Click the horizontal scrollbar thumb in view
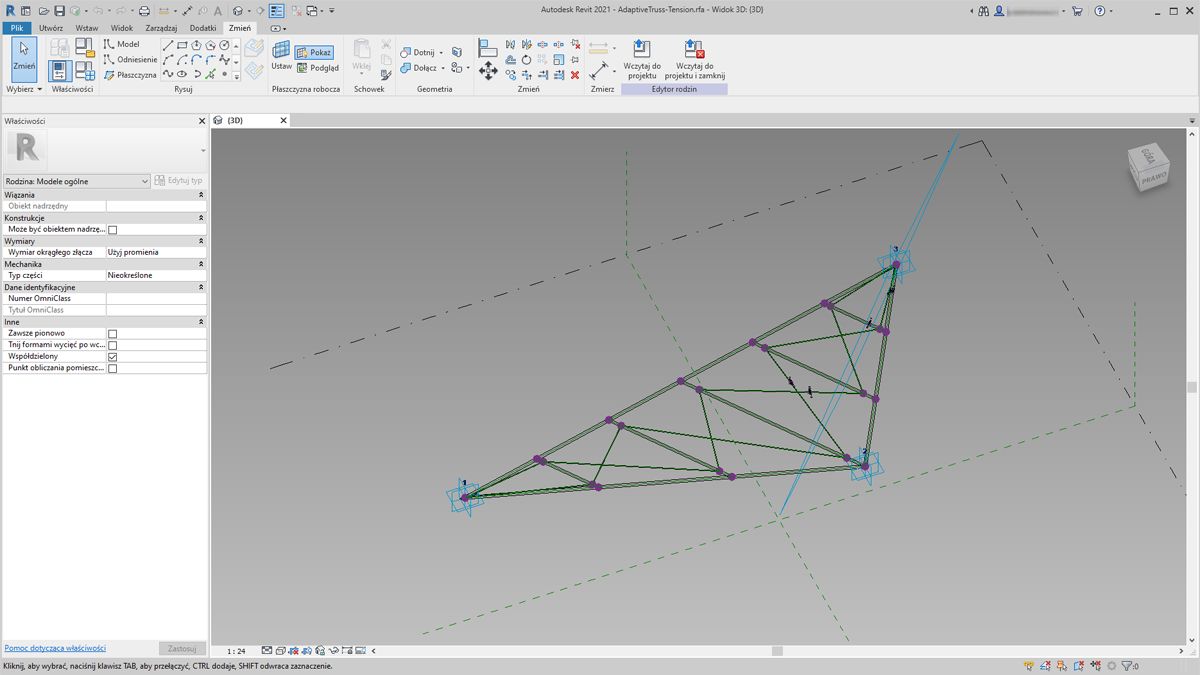The image size is (1200, 675). (x=777, y=651)
